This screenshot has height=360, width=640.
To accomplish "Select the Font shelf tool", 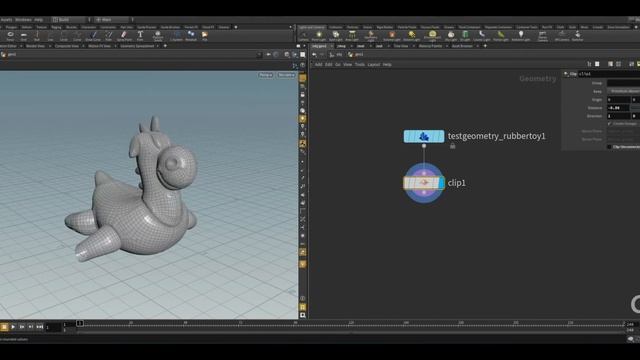I will (x=140, y=36).
